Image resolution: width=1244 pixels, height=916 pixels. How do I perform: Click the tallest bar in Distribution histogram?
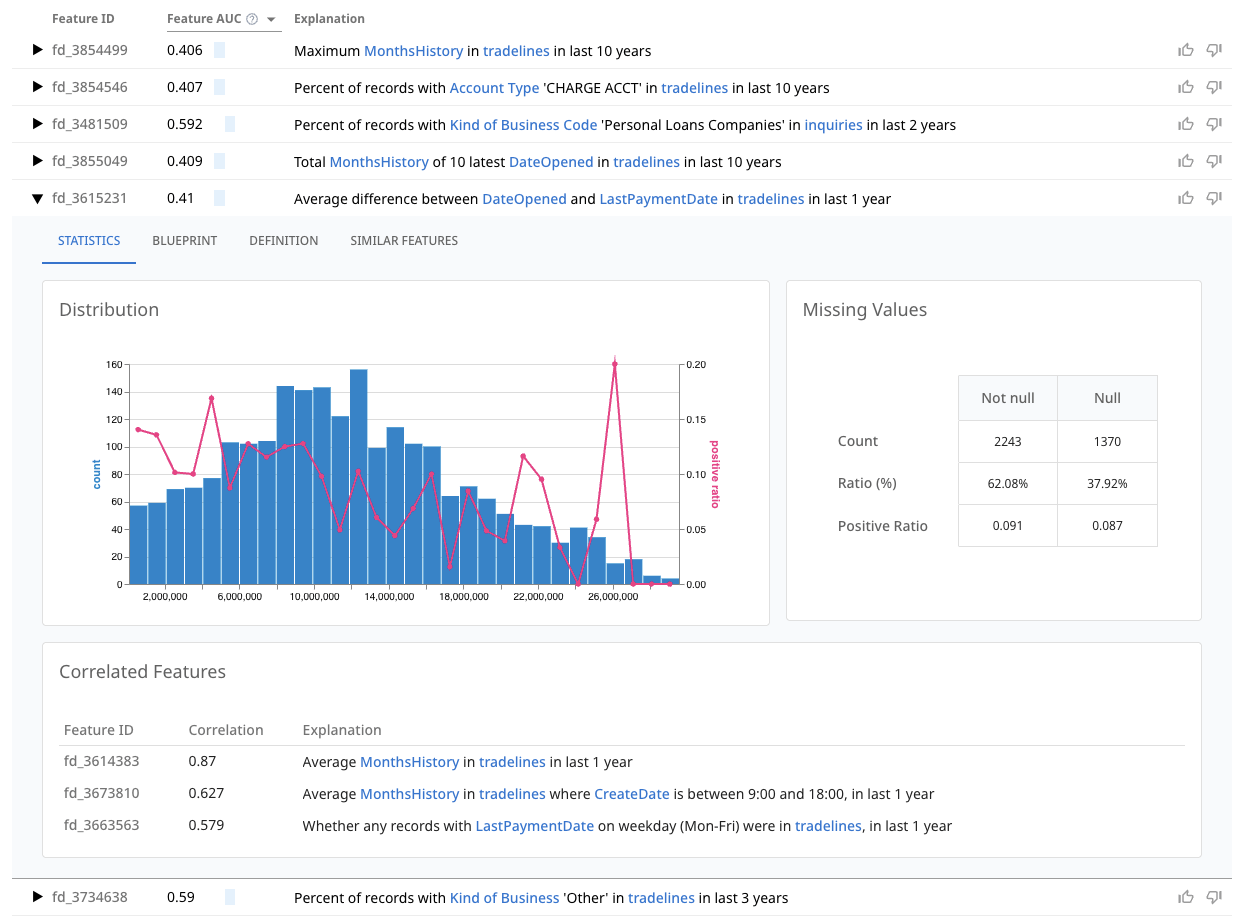tap(357, 470)
